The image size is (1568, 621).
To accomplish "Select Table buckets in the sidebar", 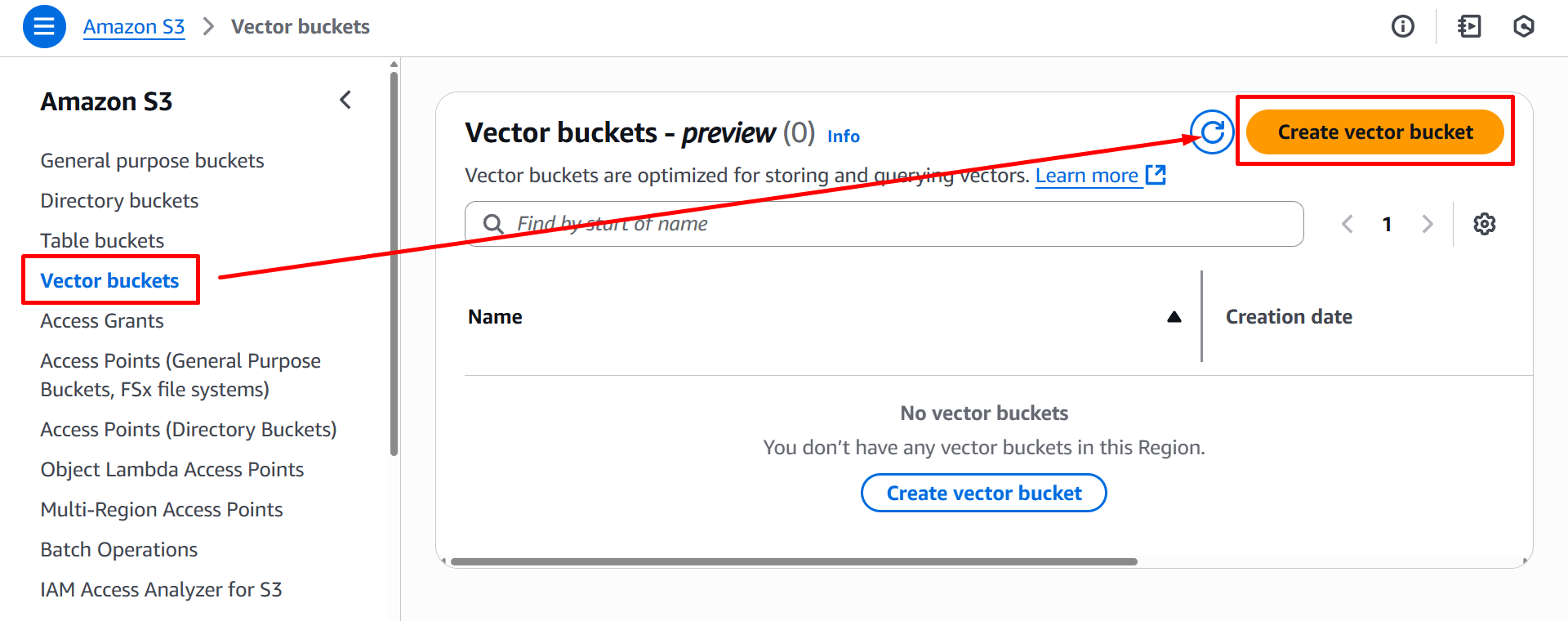I will pyautogui.click(x=102, y=241).
